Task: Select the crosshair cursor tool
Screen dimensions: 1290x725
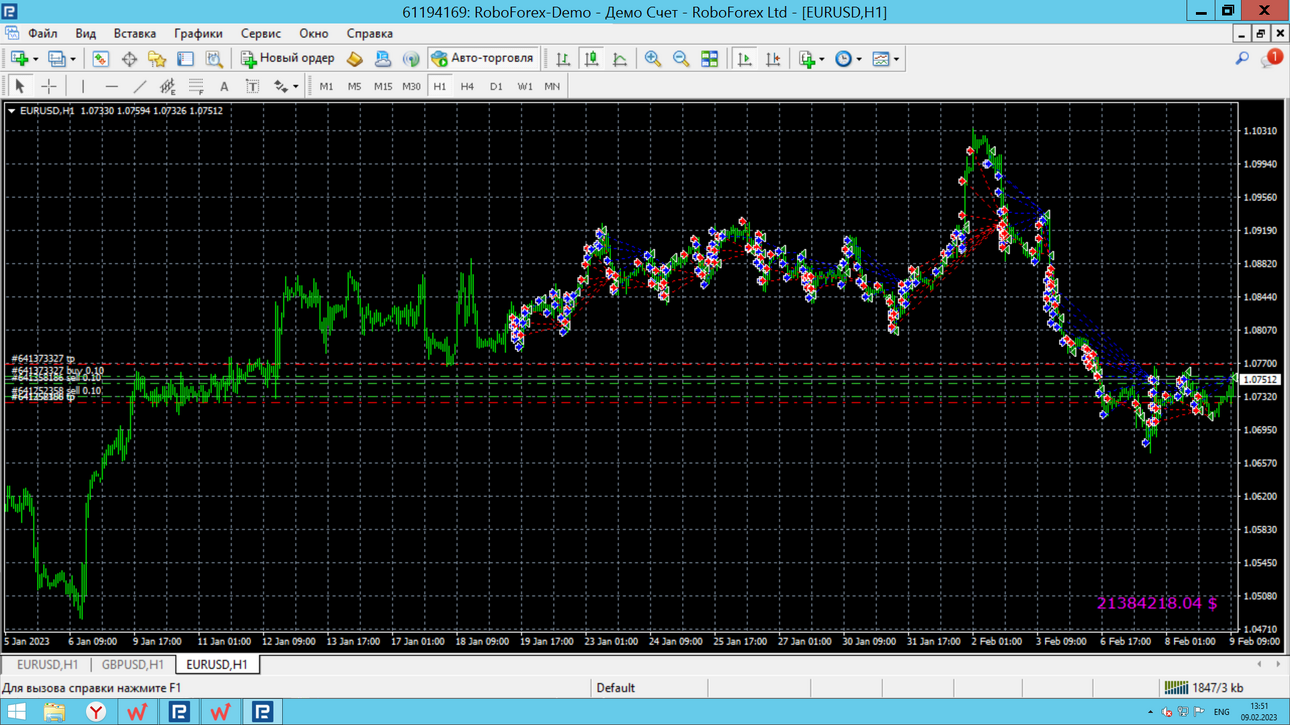Action: 48,86
